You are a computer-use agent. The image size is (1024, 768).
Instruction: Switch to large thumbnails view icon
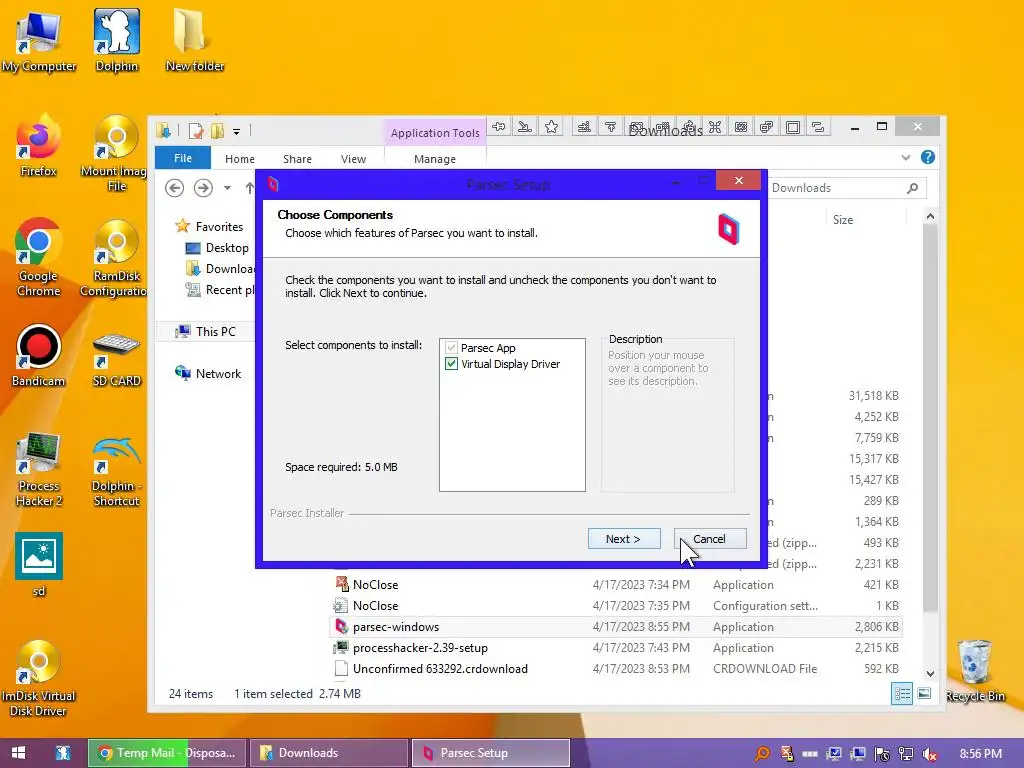(x=924, y=694)
